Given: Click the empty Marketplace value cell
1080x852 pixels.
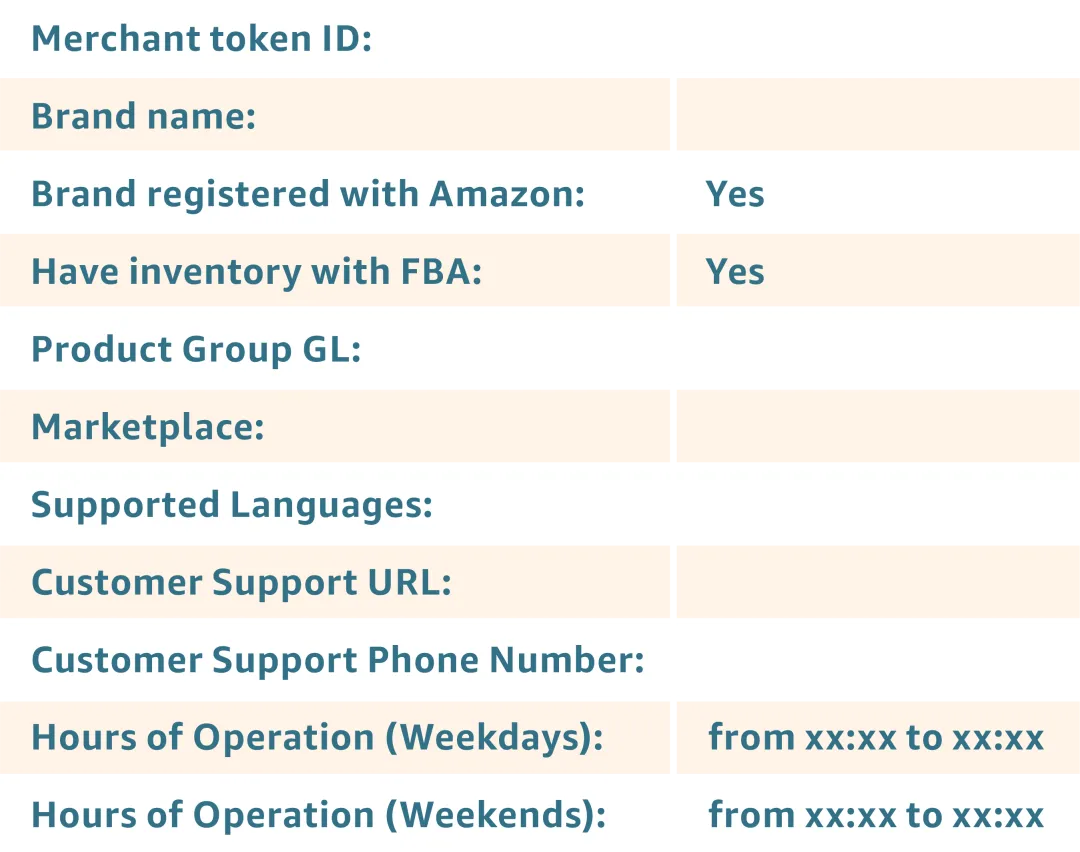Looking at the screenshot, I should [x=877, y=427].
